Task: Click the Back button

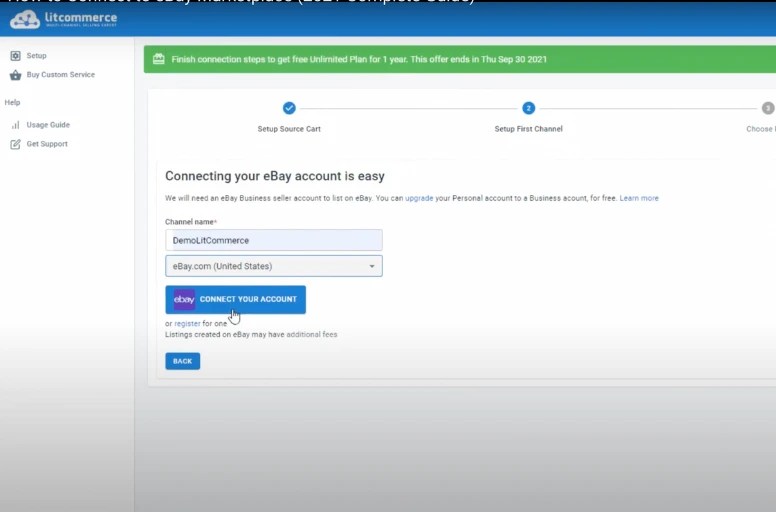Action: point(183,361)
